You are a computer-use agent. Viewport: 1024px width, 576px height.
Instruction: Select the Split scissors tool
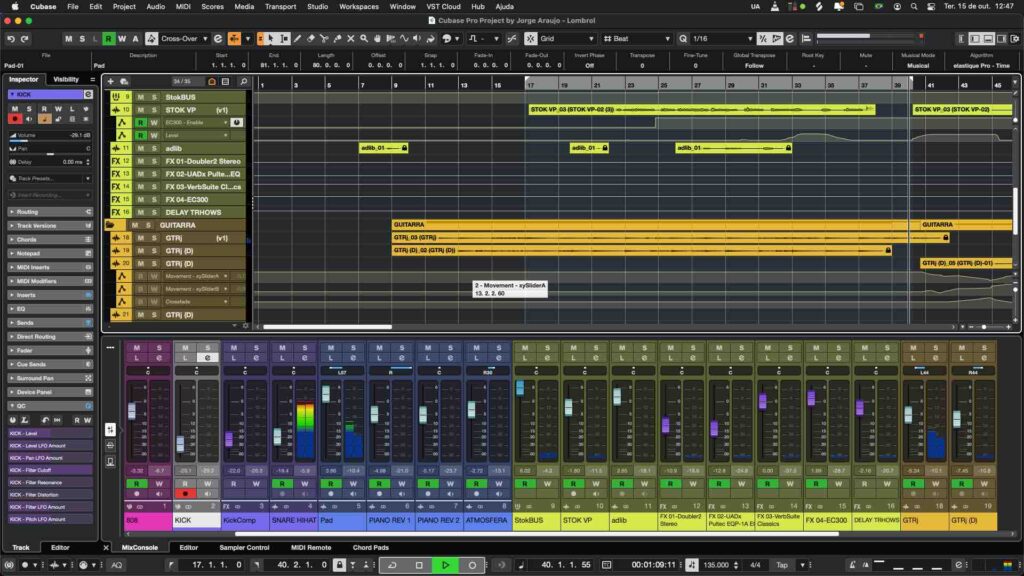coord(324,39)
